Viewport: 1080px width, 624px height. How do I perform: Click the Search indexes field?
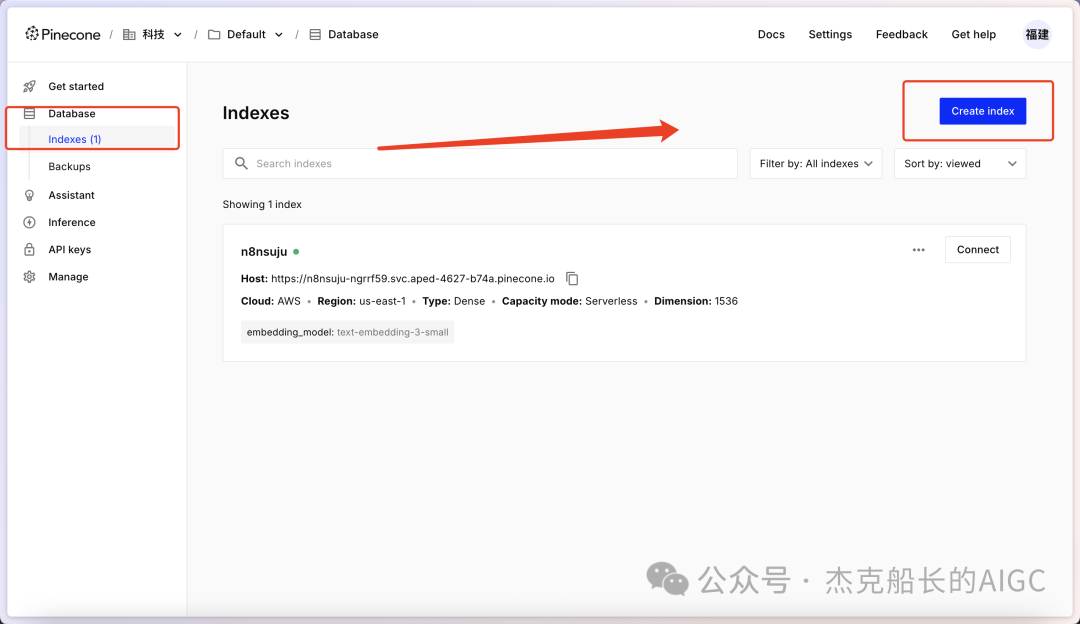tap(479, 163)
